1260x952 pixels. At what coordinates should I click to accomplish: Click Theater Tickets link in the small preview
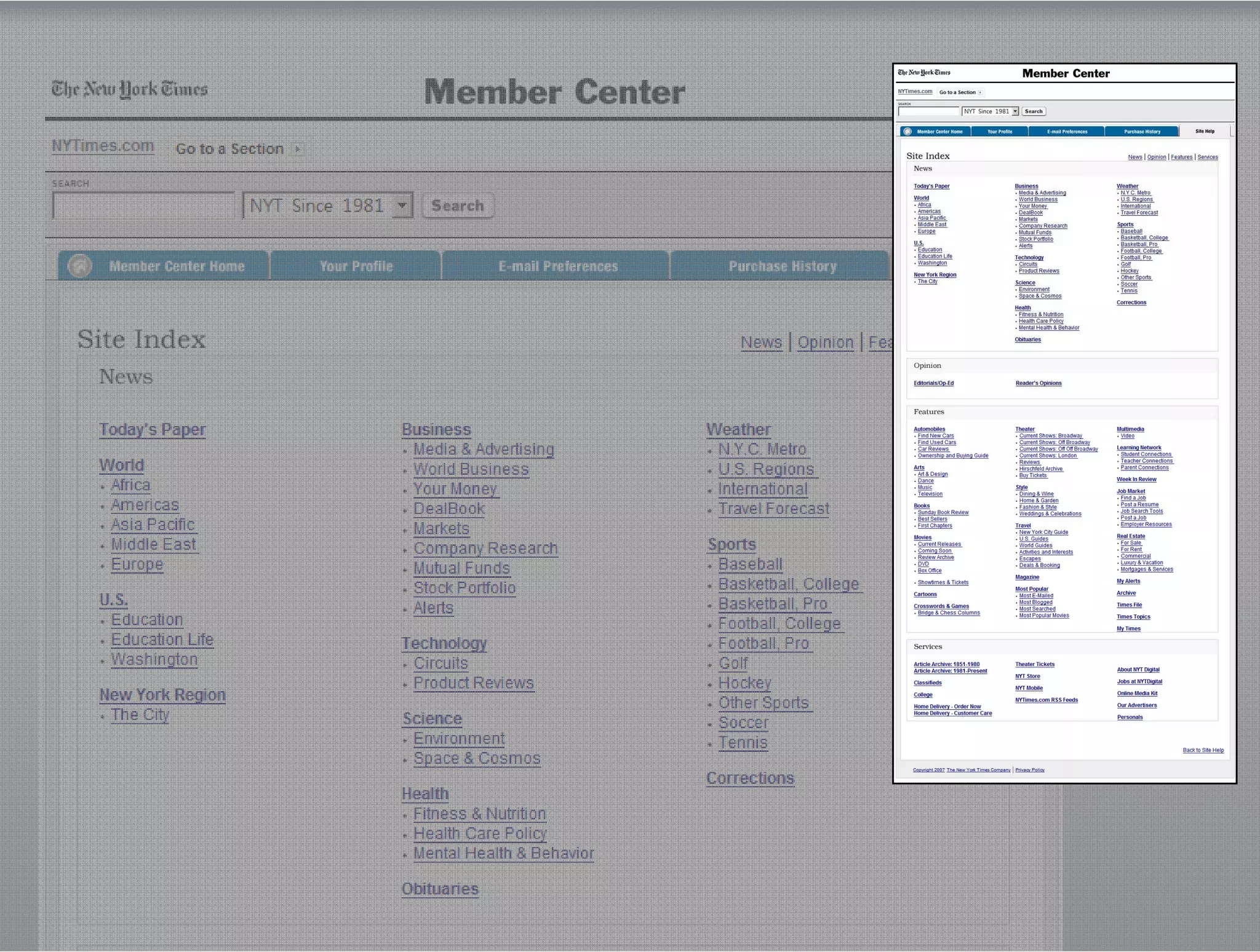[x=1035, y=664]
